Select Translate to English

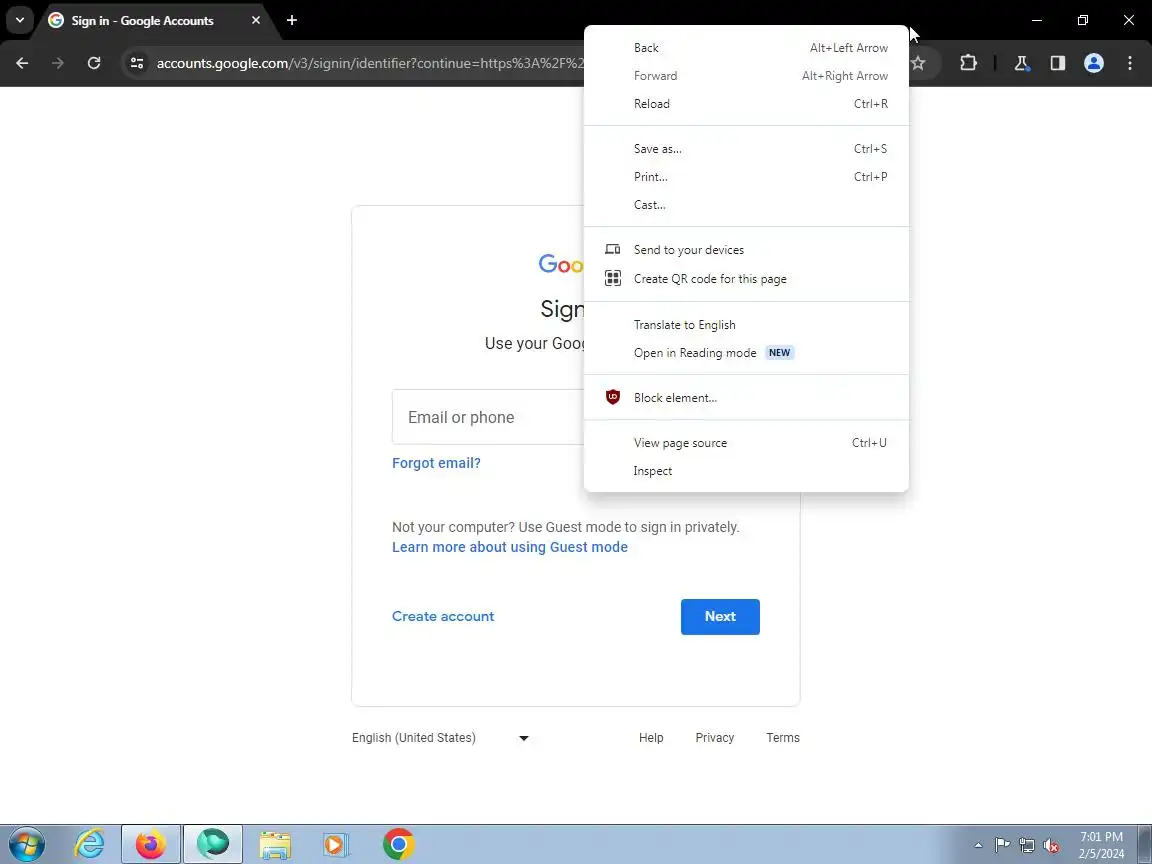click(x=746, y=325)
